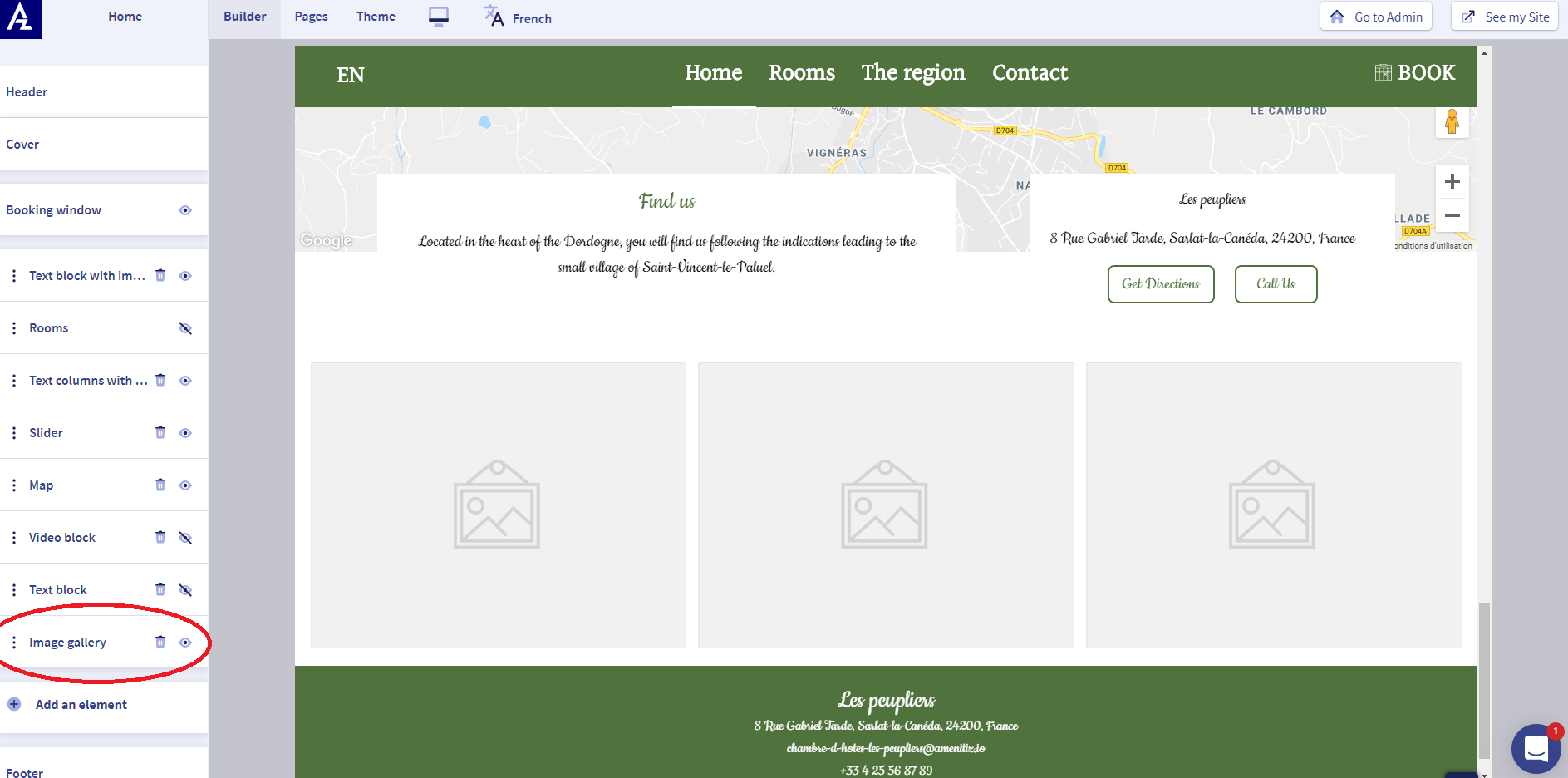Open the Pages tab
1568x778 pixels.
pyautogui.click(x=311, y=17)
